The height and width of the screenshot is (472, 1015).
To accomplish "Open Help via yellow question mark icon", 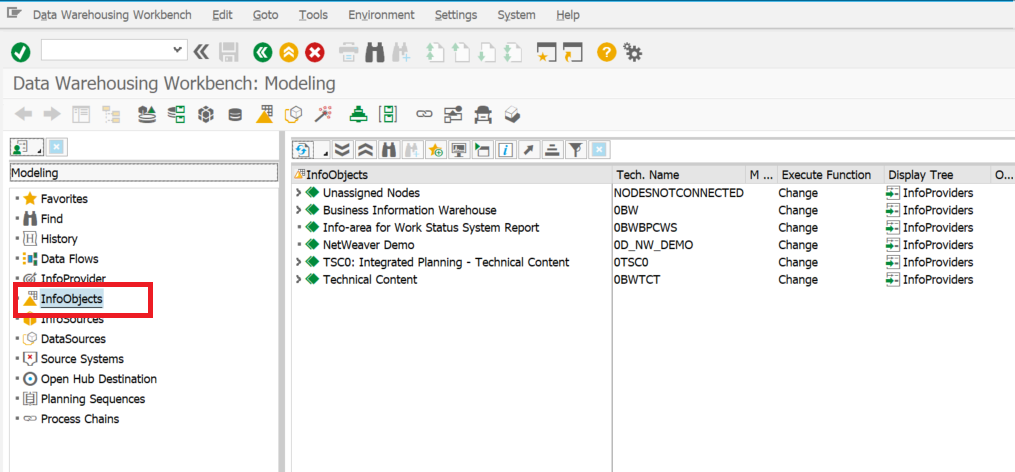I will tap(606, 52).
